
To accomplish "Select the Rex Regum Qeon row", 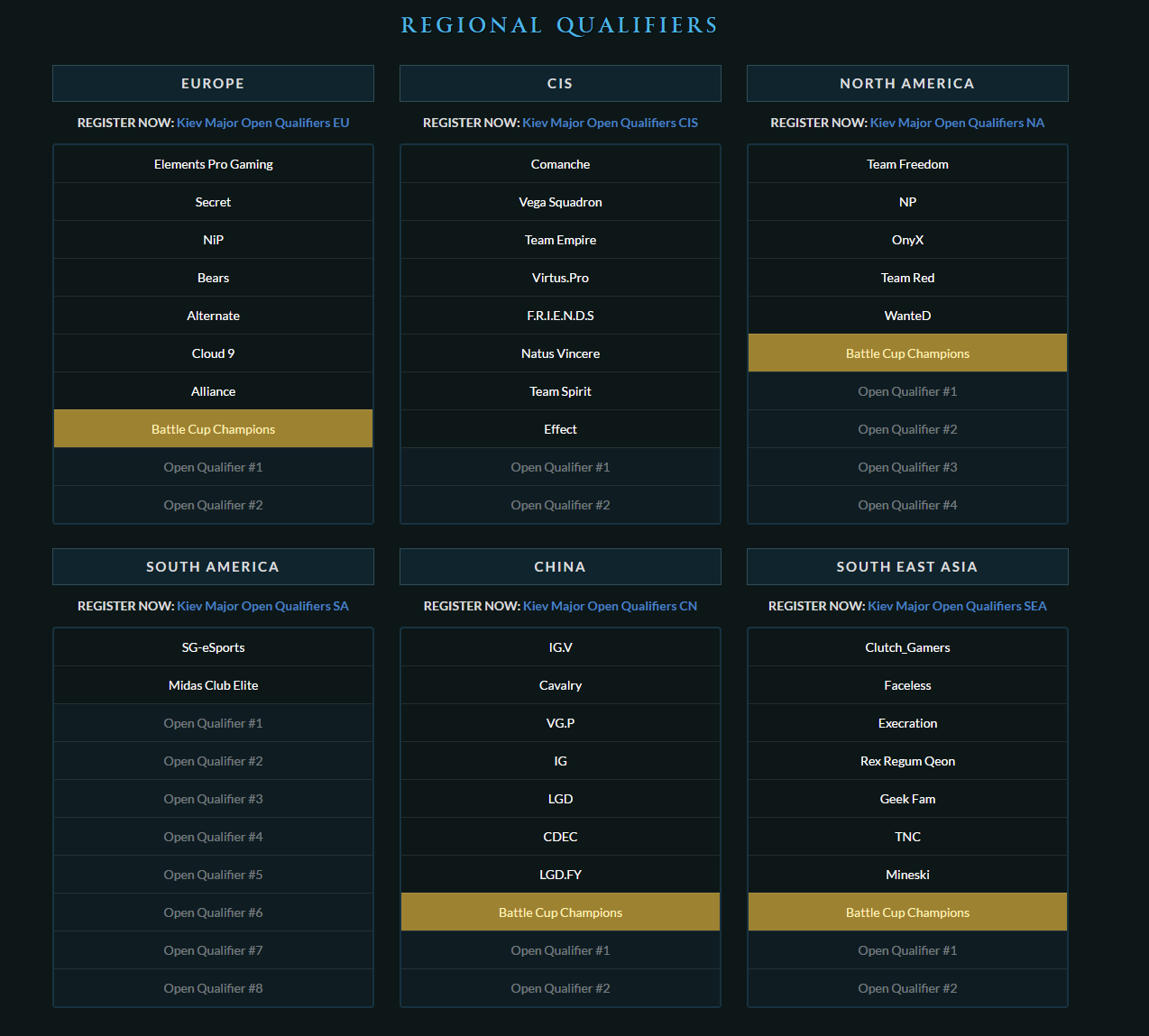I will point(907,761).
